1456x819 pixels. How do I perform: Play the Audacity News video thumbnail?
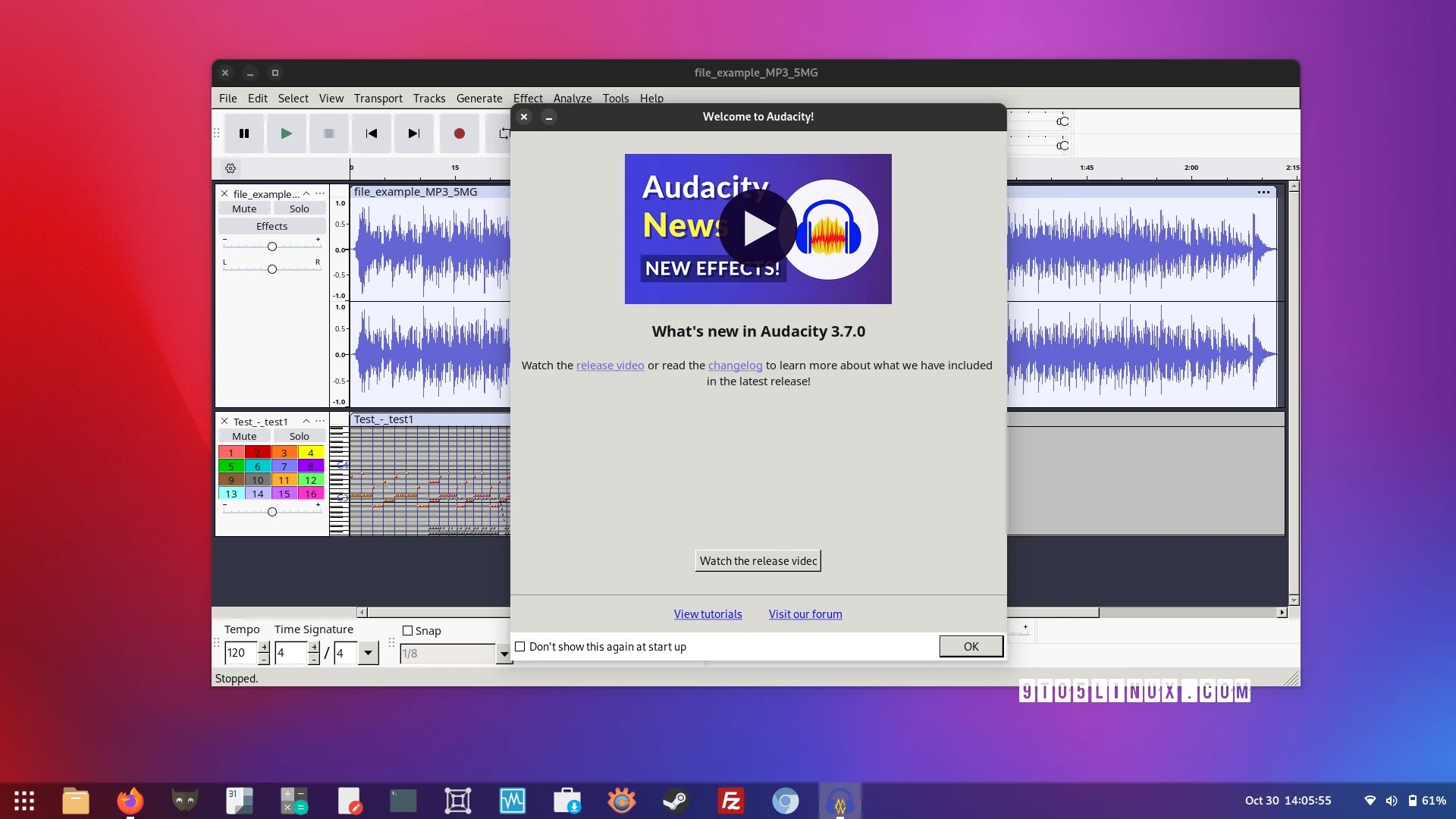758,228
